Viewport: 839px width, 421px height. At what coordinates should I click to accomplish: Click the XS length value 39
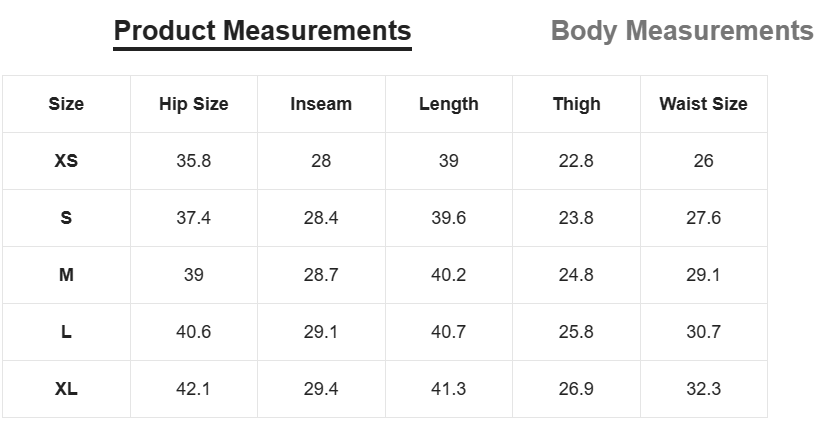coord(448,160)
